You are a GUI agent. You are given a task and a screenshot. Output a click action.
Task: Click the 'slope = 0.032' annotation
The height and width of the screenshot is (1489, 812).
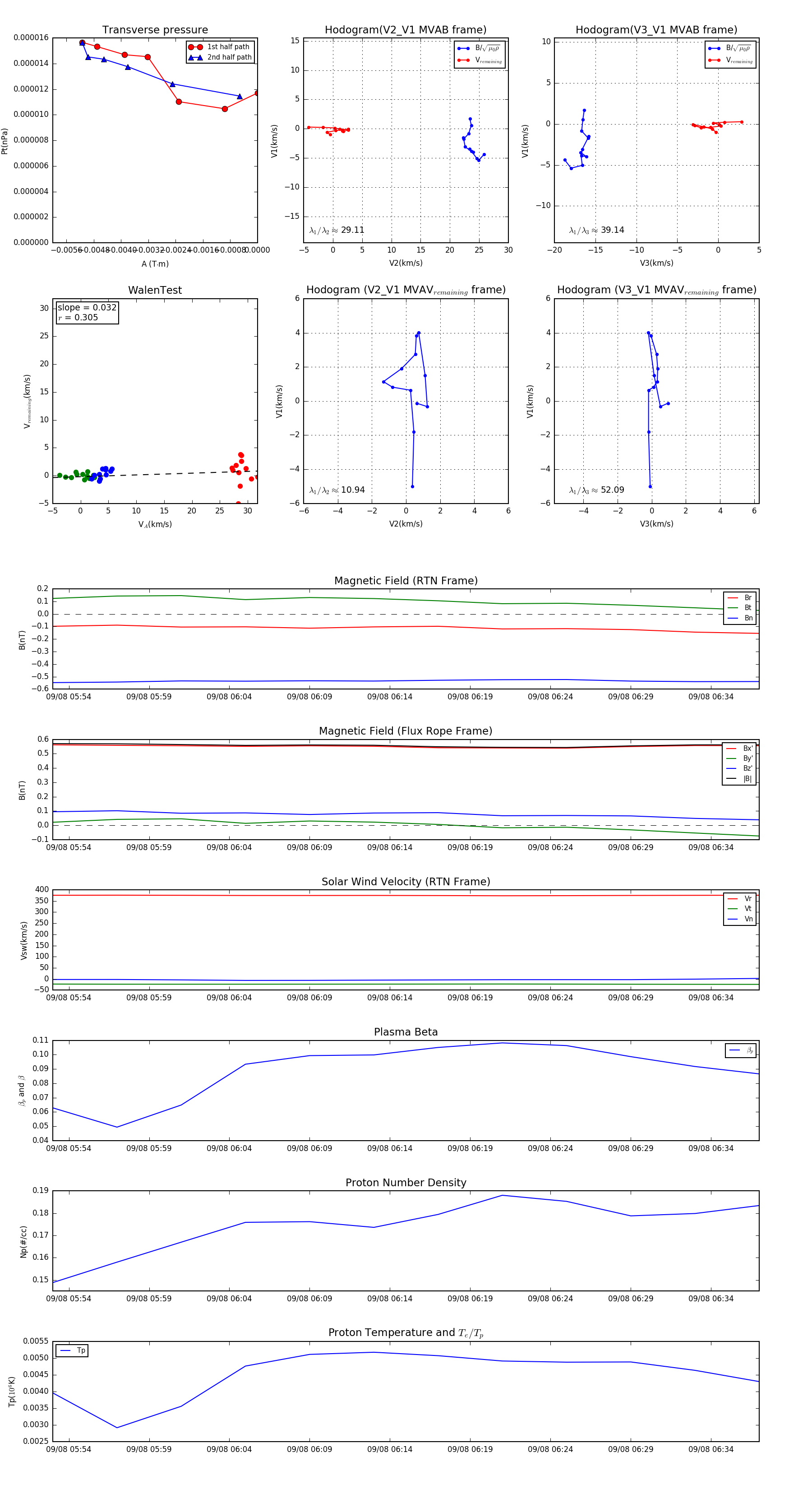87,308
